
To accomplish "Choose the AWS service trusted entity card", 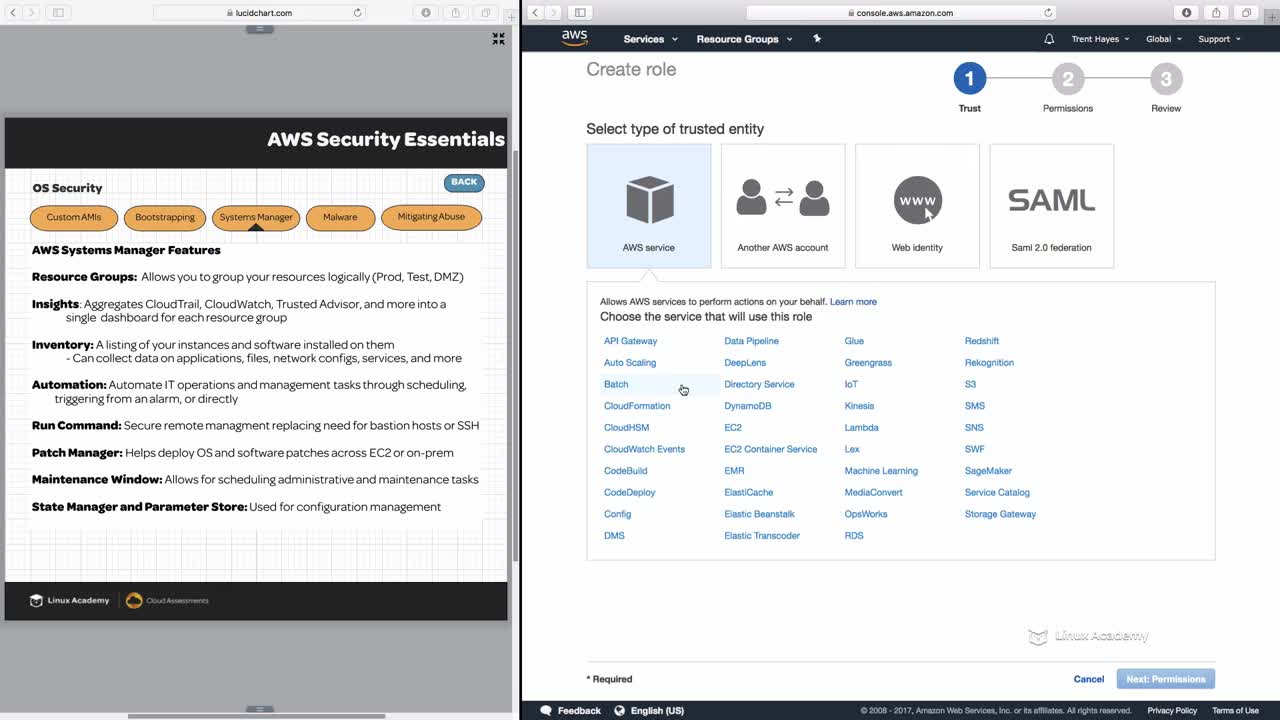I will 649,206.
